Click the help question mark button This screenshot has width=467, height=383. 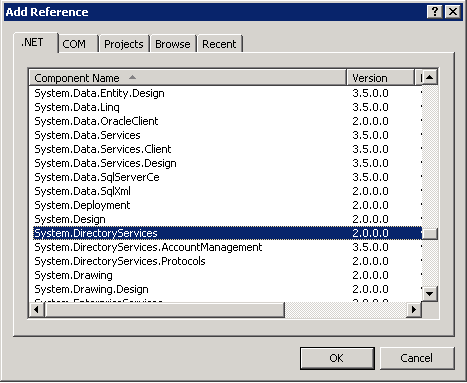(435, 12)
